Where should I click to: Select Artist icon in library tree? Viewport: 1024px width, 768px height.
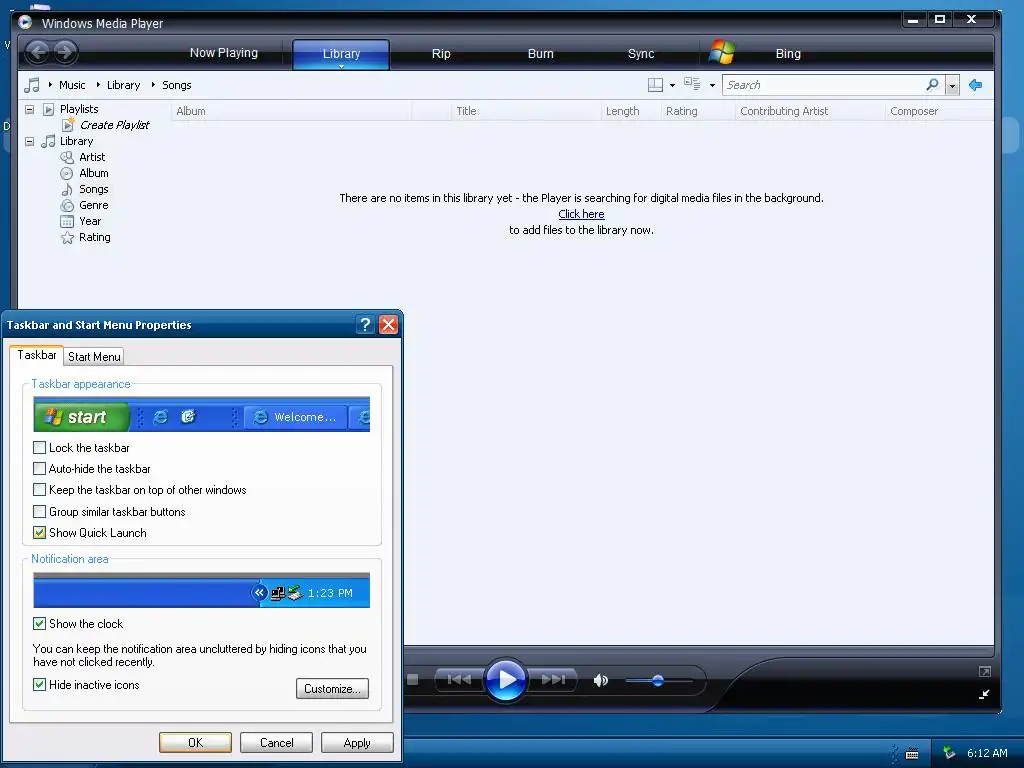(67, 157)
